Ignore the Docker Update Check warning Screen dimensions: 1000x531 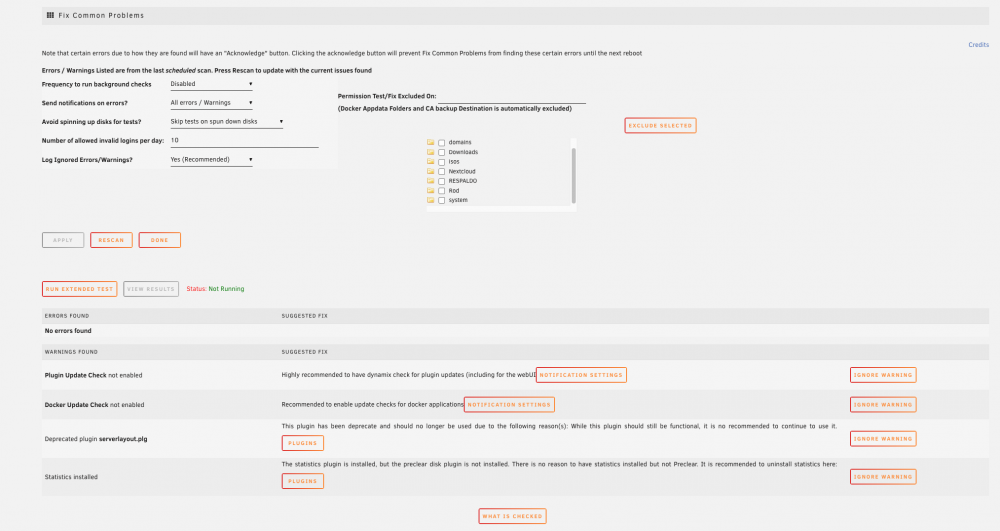(883, 404)
